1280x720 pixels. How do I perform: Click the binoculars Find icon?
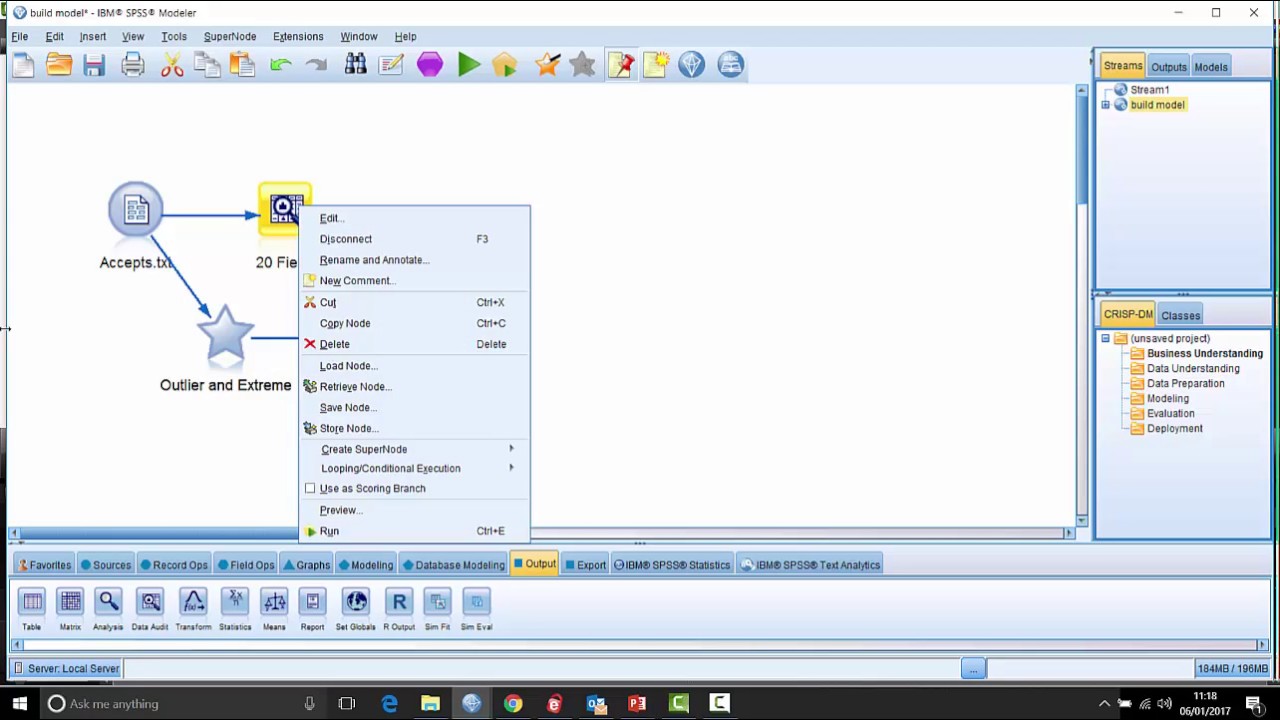[x=356, y=65]
